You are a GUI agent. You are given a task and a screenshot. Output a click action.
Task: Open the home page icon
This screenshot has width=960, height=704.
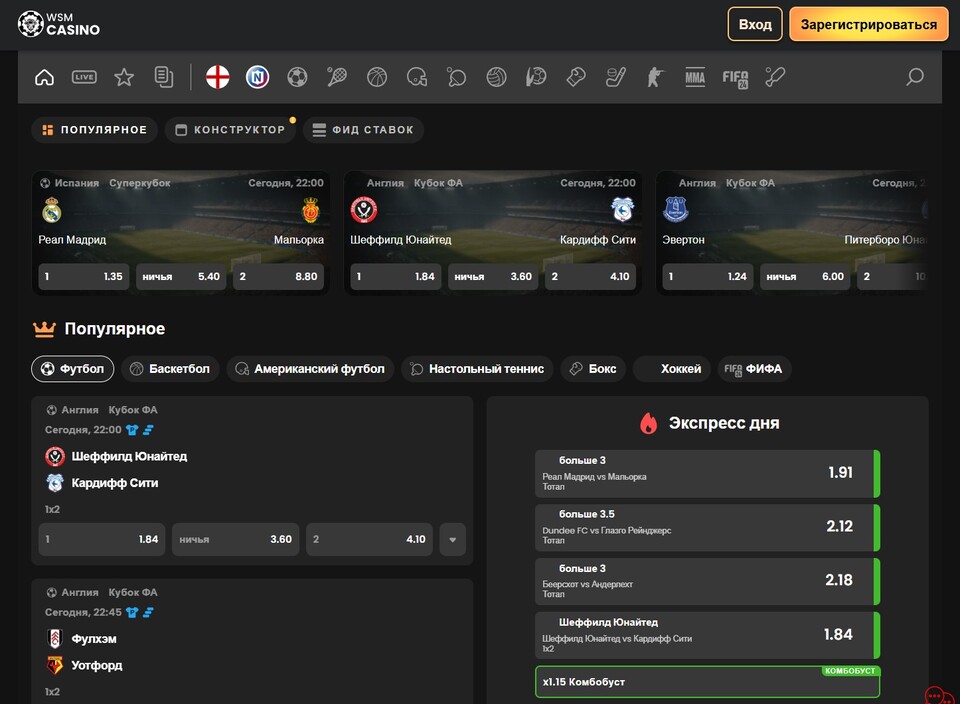pyautogui.click(x=44, y=77)
